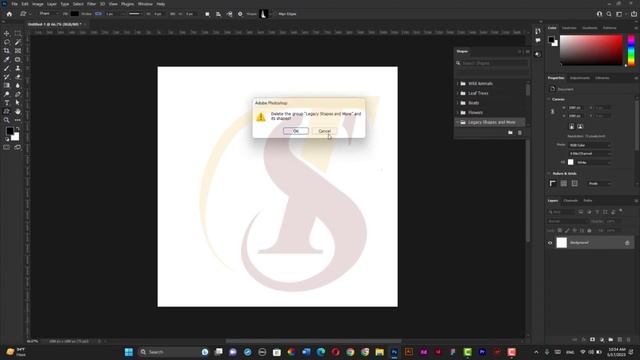
Task: Collapse the Canvas section in Properties
Action: pos(549,99)
